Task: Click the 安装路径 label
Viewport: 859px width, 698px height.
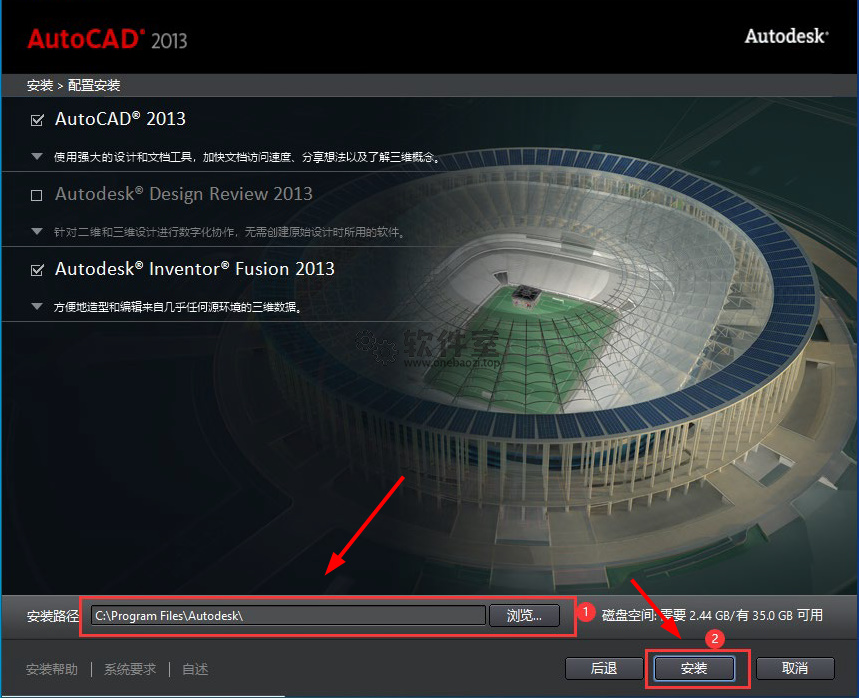Action: [x=53, y=616]
